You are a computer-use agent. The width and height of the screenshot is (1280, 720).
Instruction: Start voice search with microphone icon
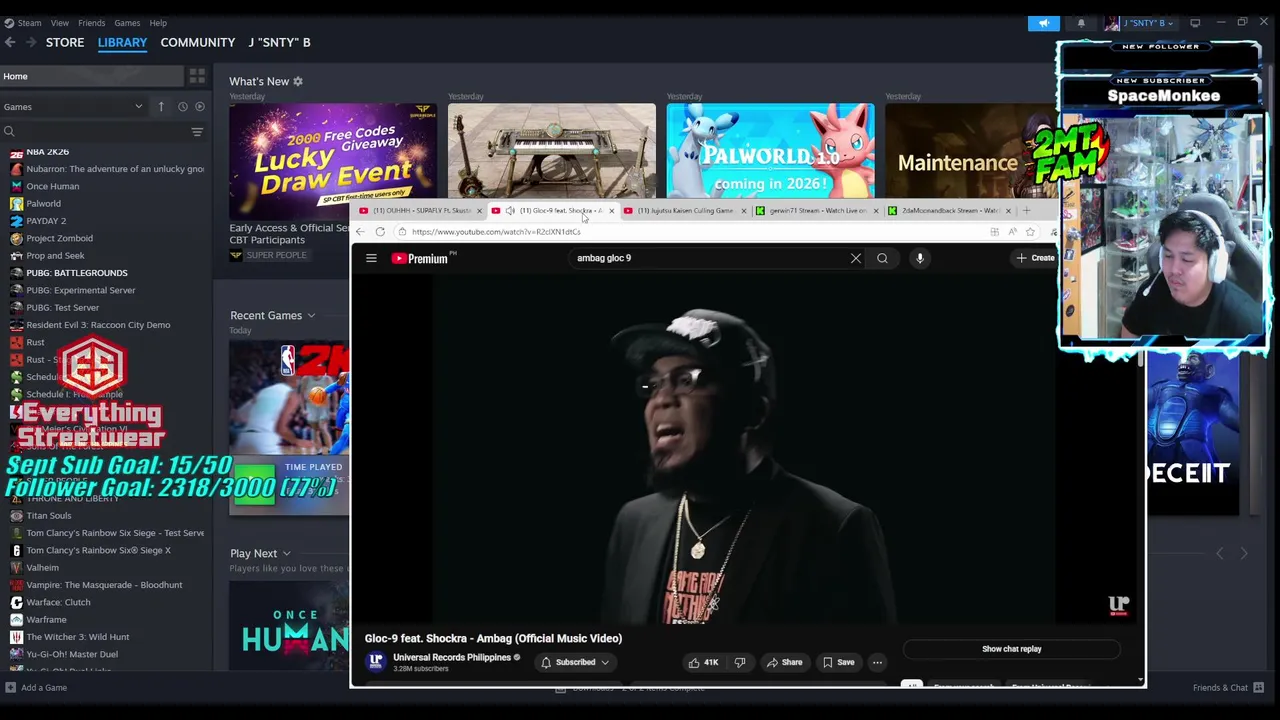(920, 258)
